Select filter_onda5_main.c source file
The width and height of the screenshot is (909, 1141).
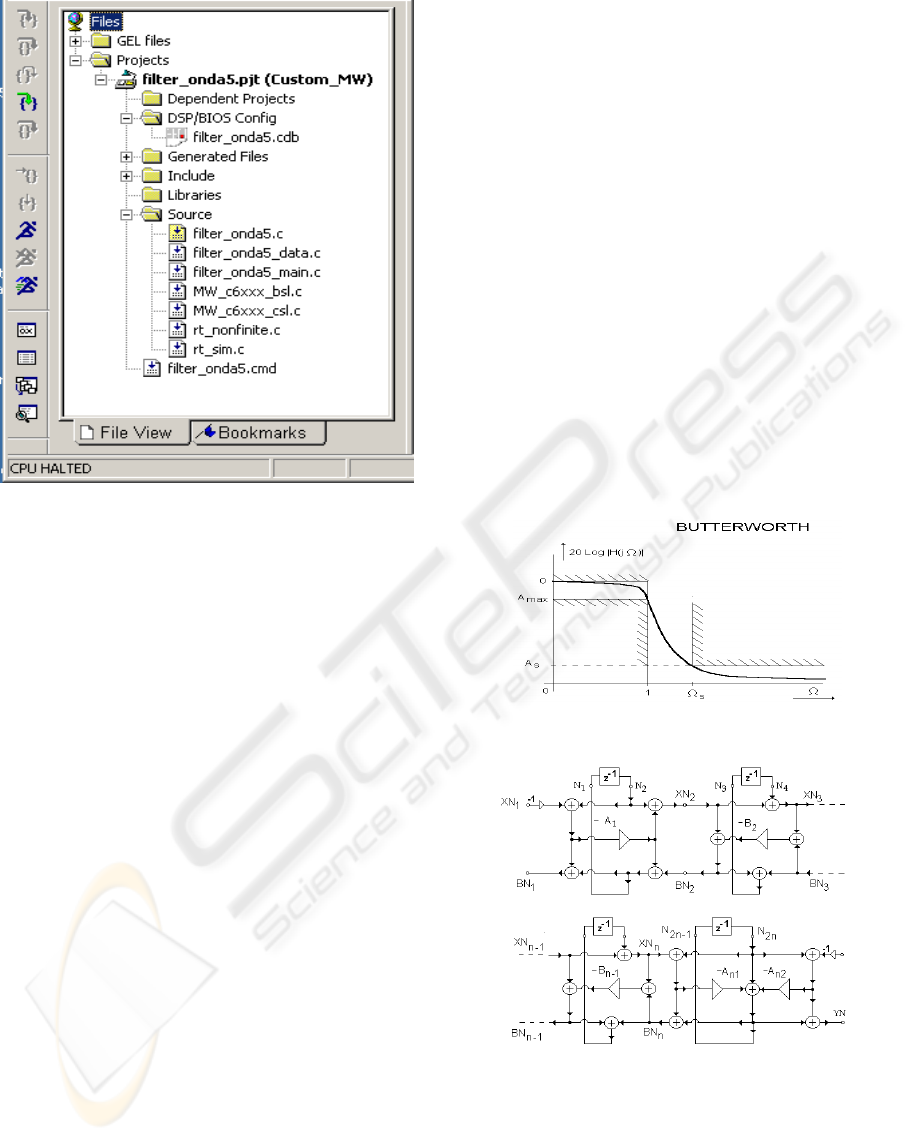(257, 272)
